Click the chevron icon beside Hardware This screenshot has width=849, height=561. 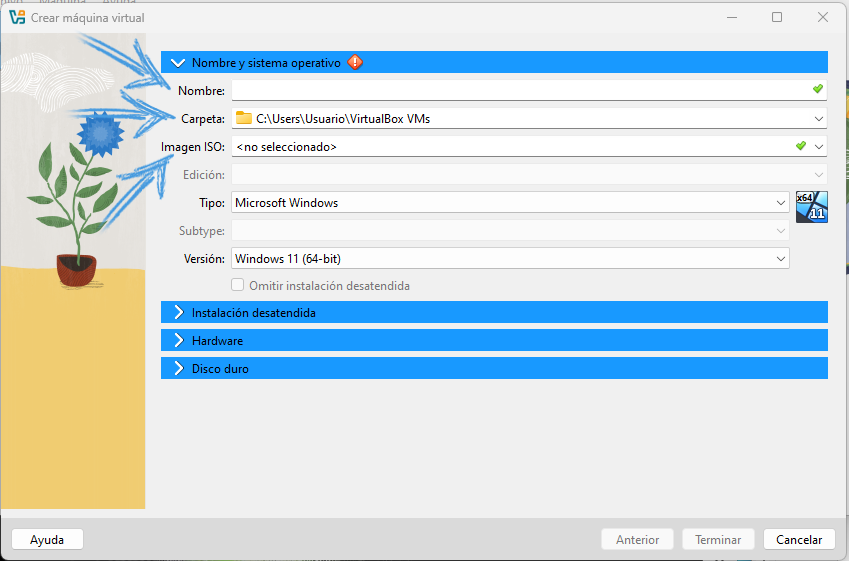click(x=178, y=341)
